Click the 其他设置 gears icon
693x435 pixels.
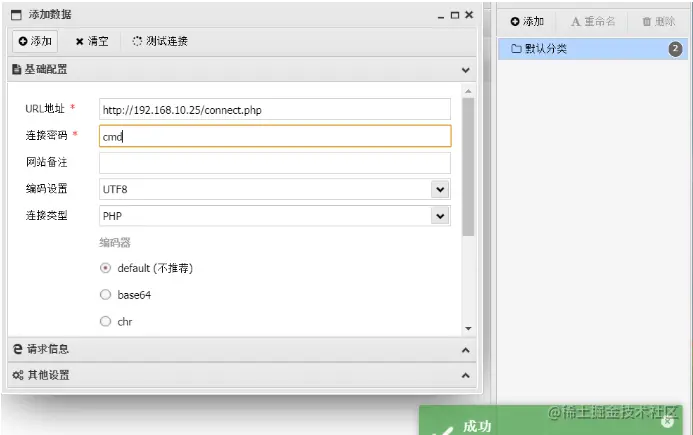tap(18, 375)
